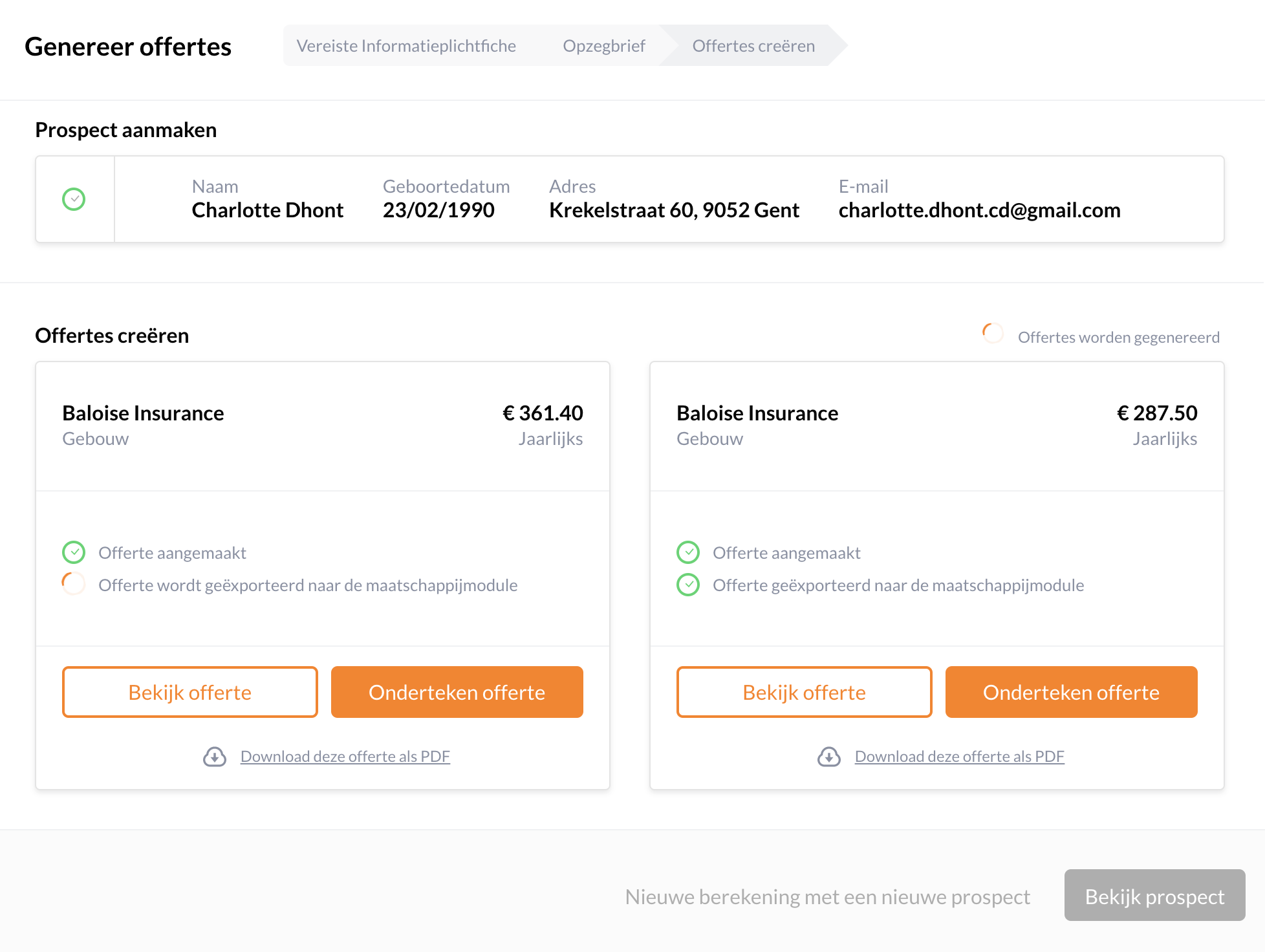Image resolution: width=1265 pixels, height=952 pixels.
Task: Click 'Jaarlijks' under the €361.40 price
Action: point(550,439)
